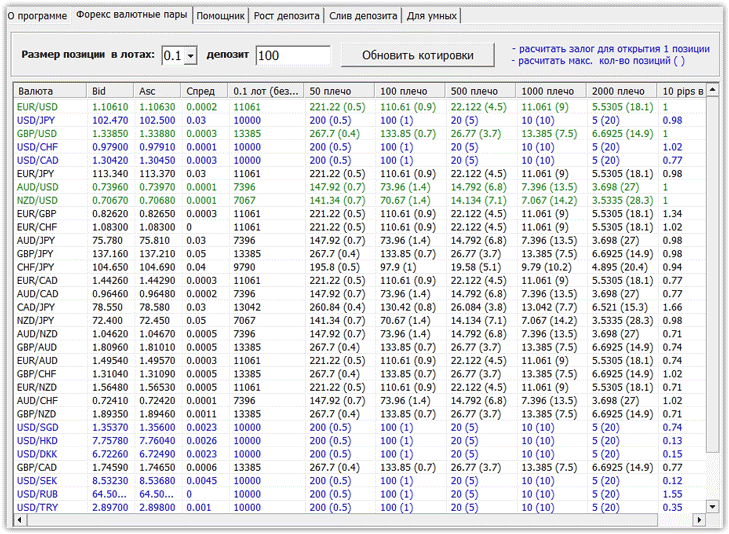Click the vertical scrollbar down arrow
729x534 pixels.
pos(712,506)
